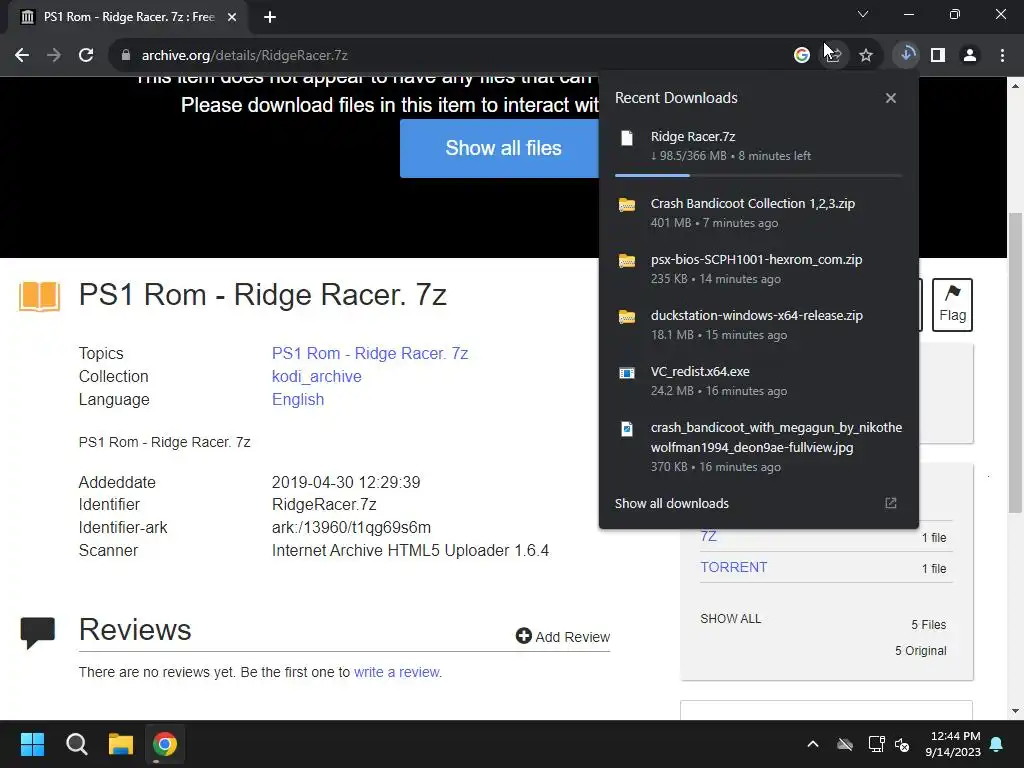
Task: Click the TORRENT download link
Action: (733, 567)
